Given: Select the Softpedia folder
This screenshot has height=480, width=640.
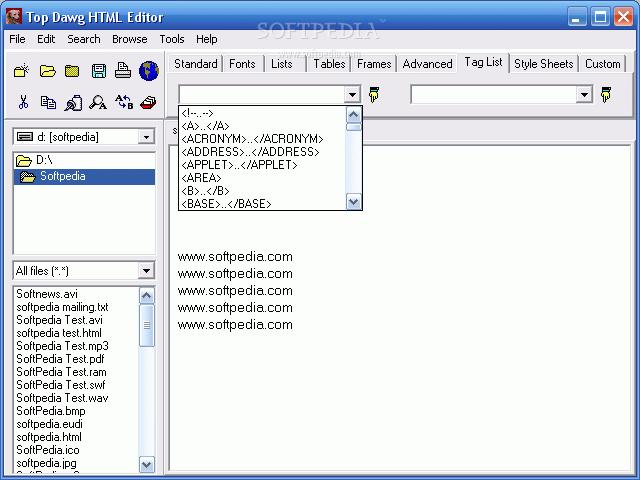Looking at the screenshot, I should pyautogui.click(x=84, y=177).
